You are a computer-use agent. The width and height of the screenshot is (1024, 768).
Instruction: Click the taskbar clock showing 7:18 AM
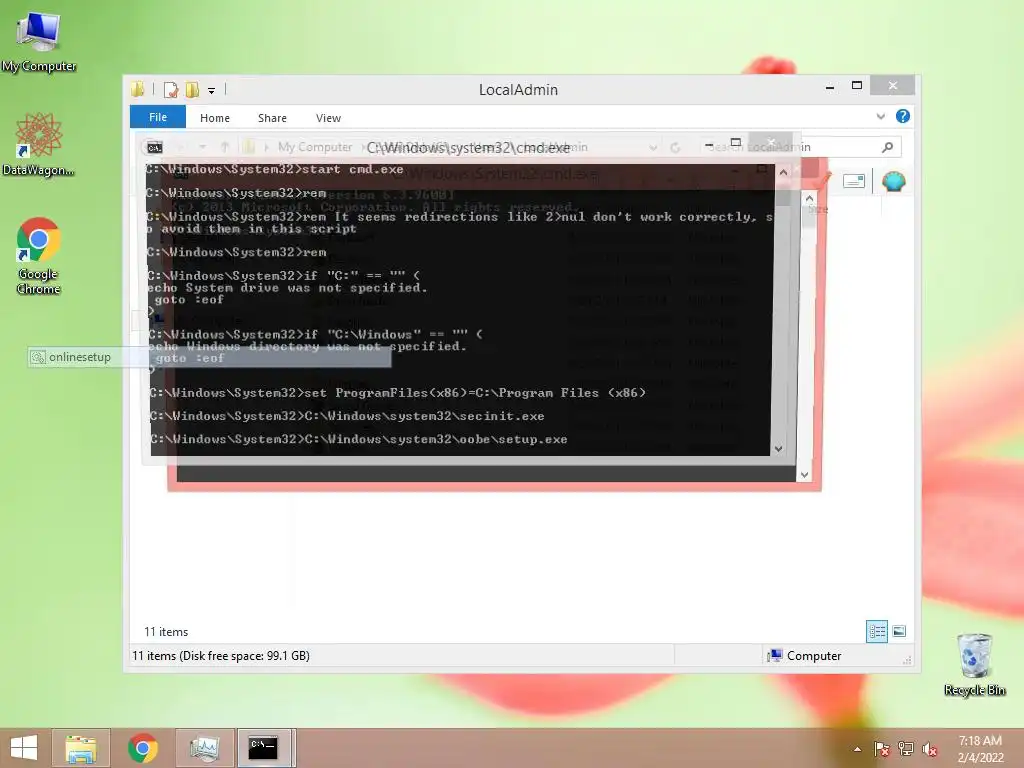pyautogui.click(x=980, y=749)
